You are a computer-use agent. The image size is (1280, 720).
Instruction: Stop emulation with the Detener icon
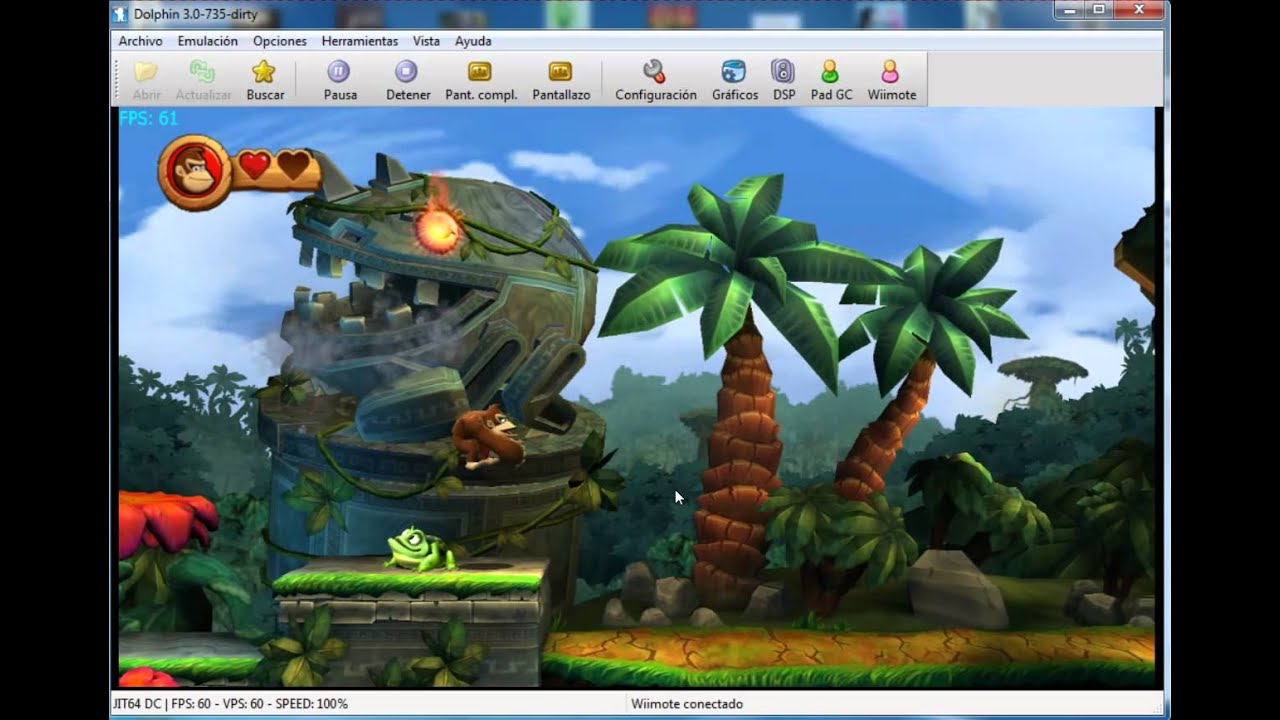[406, 72]
